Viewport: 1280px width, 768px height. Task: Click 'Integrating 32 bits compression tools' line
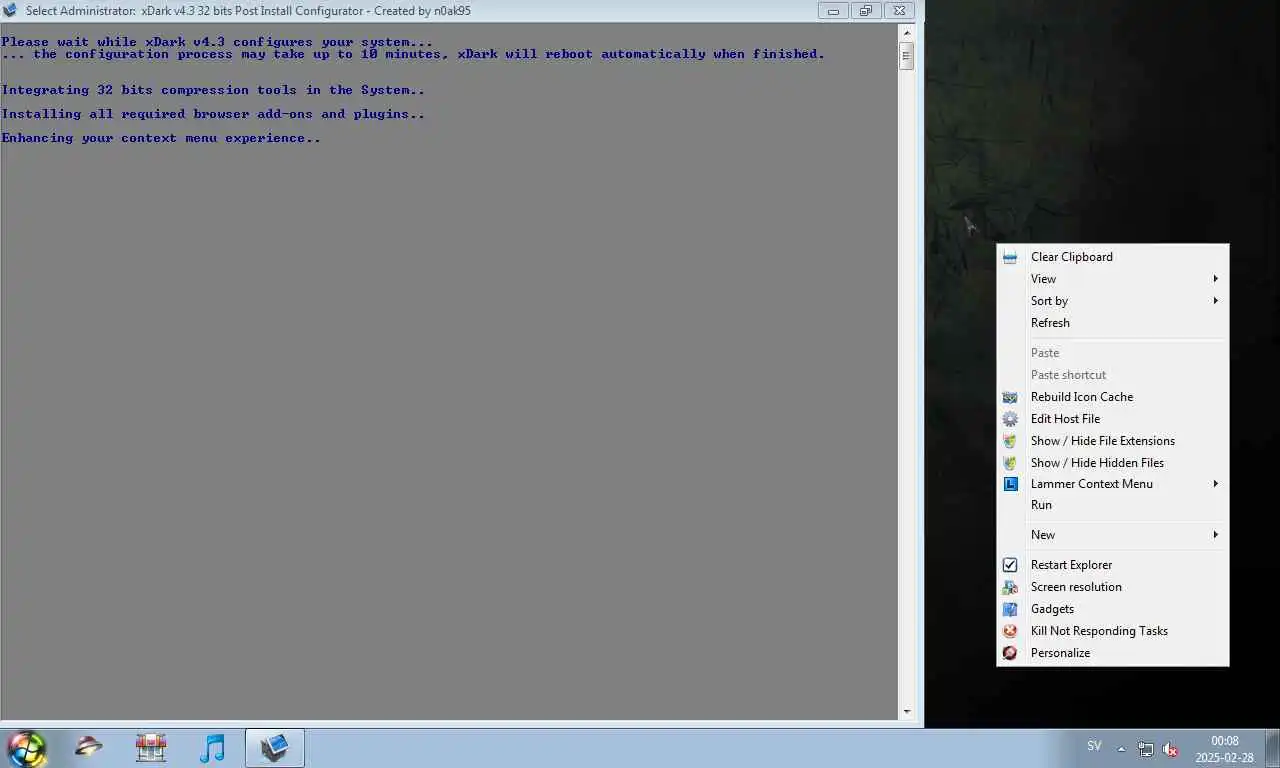pyautogui.click(x=213, y=90)
